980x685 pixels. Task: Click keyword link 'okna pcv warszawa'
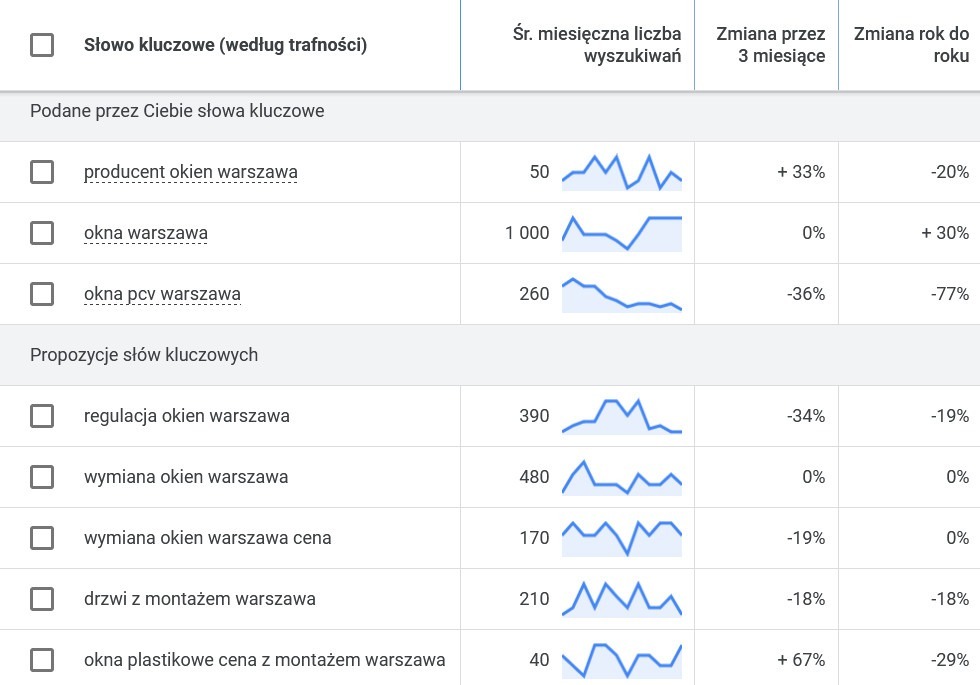coord(162,294)
